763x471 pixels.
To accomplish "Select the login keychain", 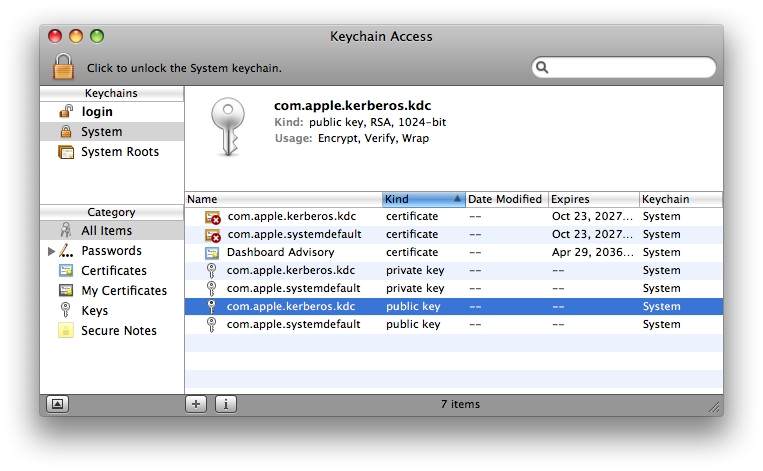I will (x=97, y=112).
